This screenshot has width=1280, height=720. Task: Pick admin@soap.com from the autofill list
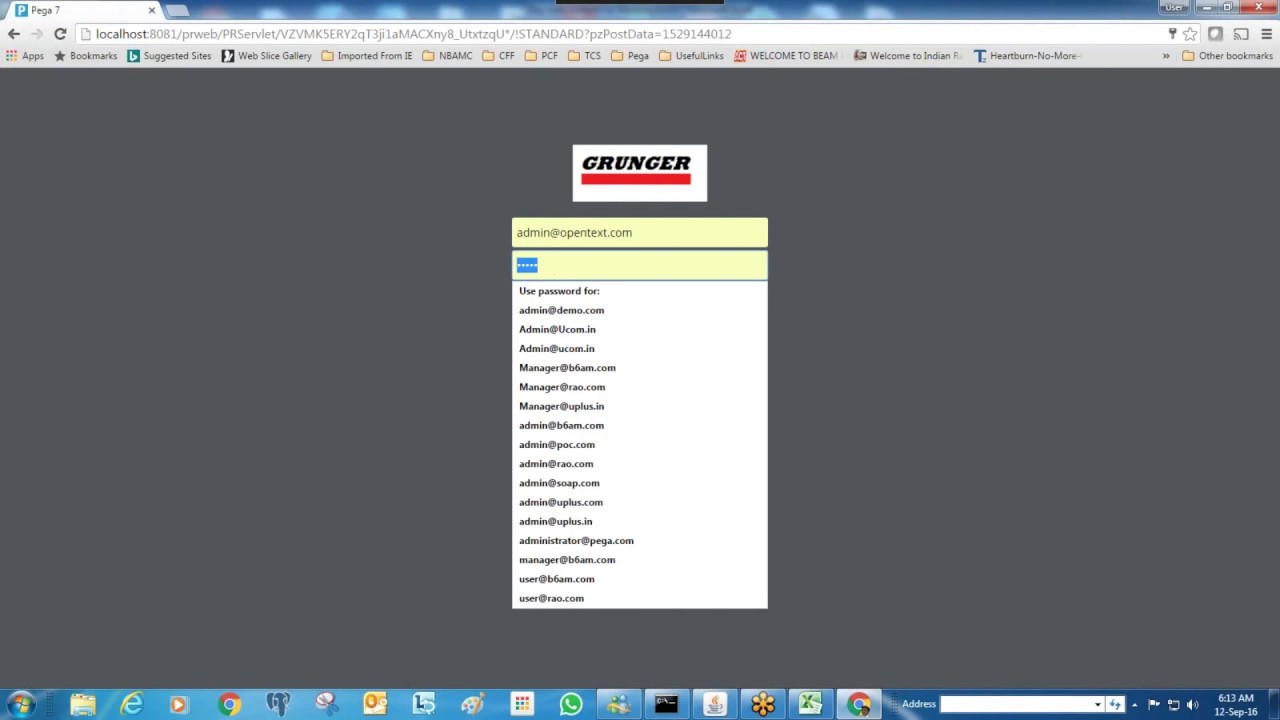tap(639, 483)
